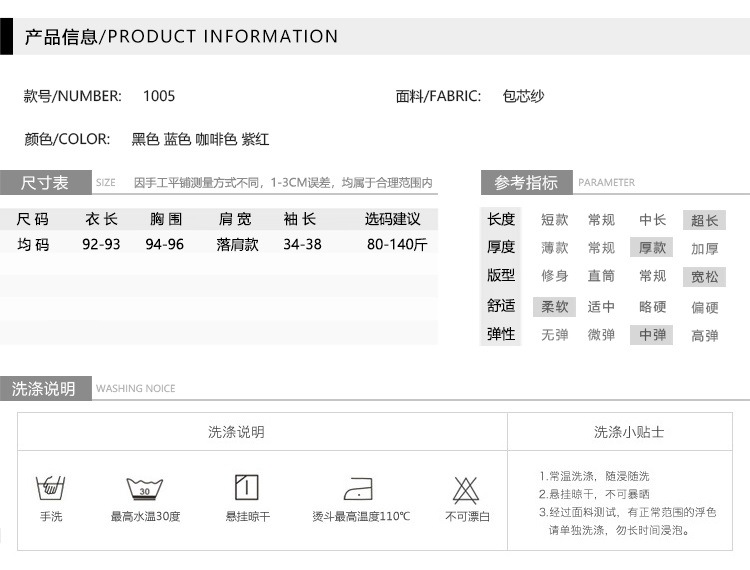
Task: Click the 短款 length option
Action: point(554,220)
